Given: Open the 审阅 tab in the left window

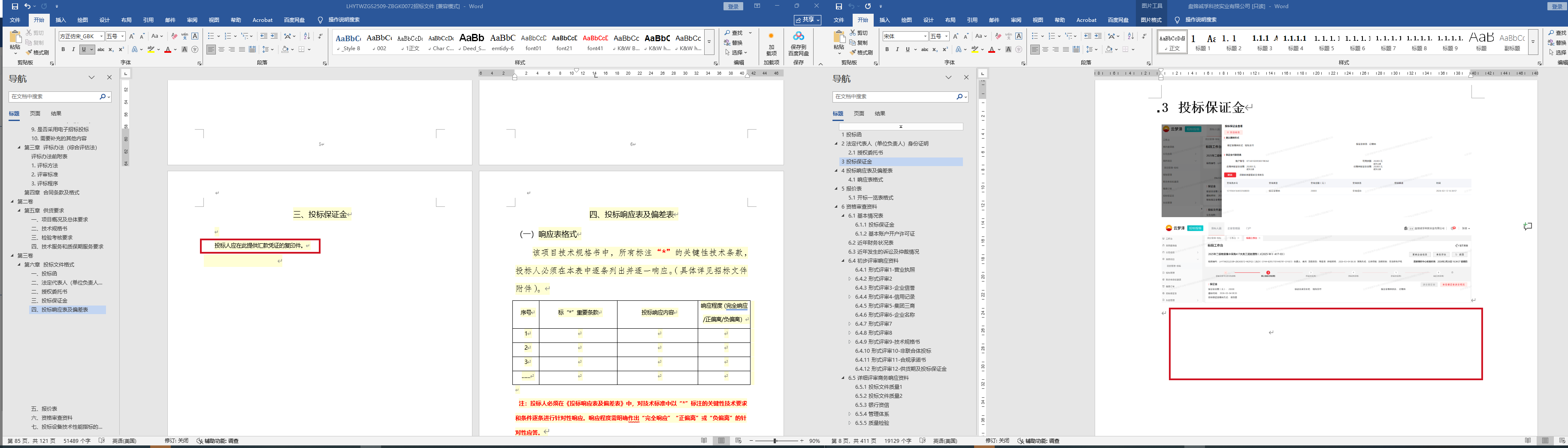Looking at the screenshot, I should tap(192, 20).
